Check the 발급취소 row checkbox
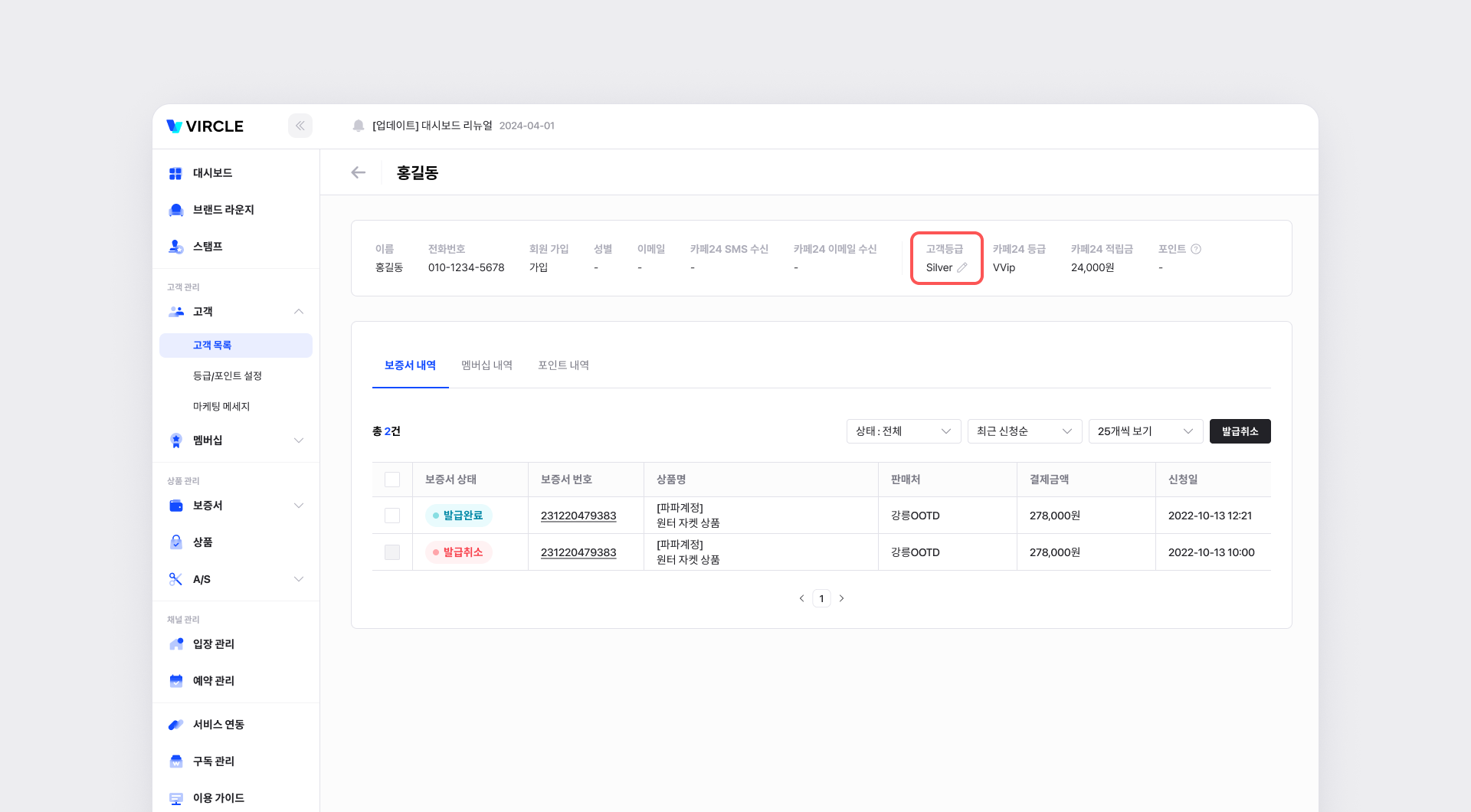This screenshot has width=1471, height=812. pos(392,552)
